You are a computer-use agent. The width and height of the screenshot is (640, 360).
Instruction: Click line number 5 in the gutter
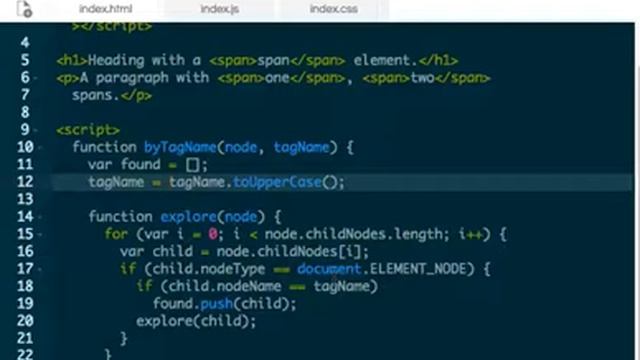point(25,60)
